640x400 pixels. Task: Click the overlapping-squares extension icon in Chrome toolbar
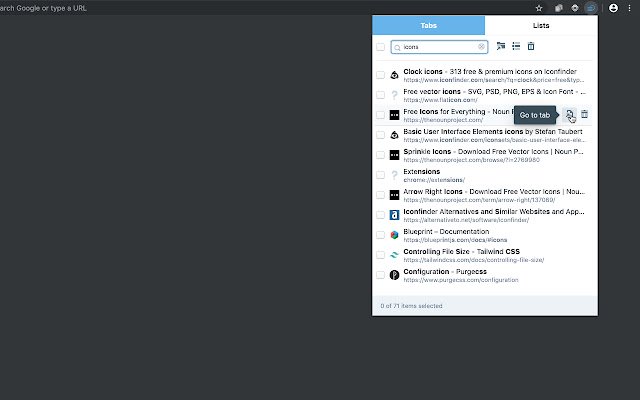tap(558, 8)
